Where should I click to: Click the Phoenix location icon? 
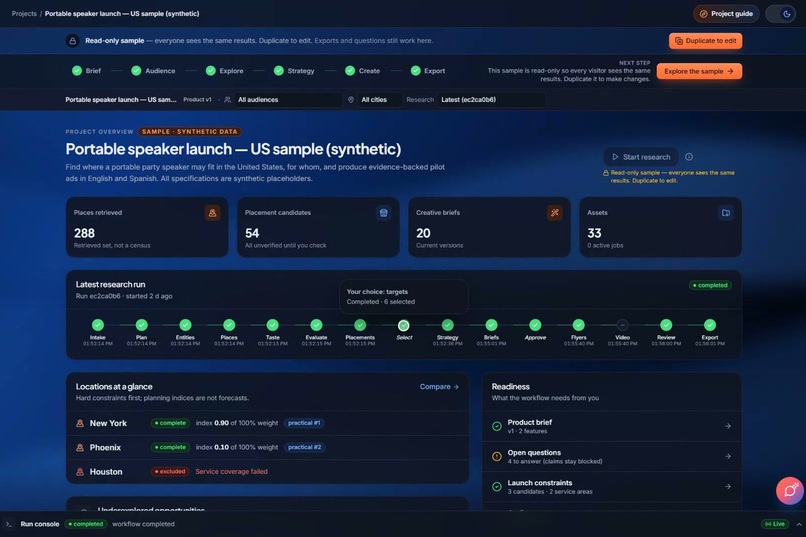coord(80,448)
